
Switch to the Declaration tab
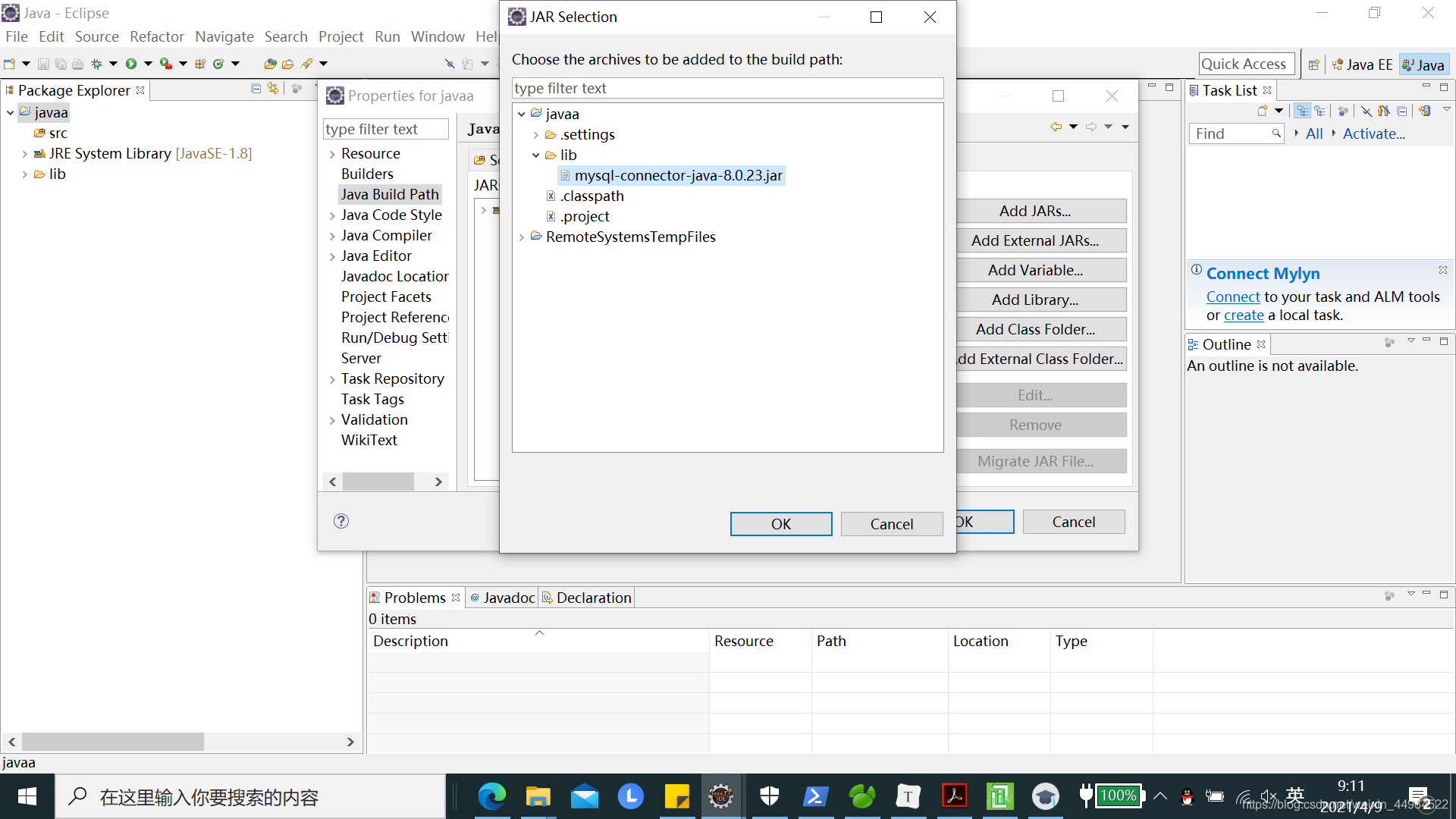pyautogui.click(x=586, y=598)
